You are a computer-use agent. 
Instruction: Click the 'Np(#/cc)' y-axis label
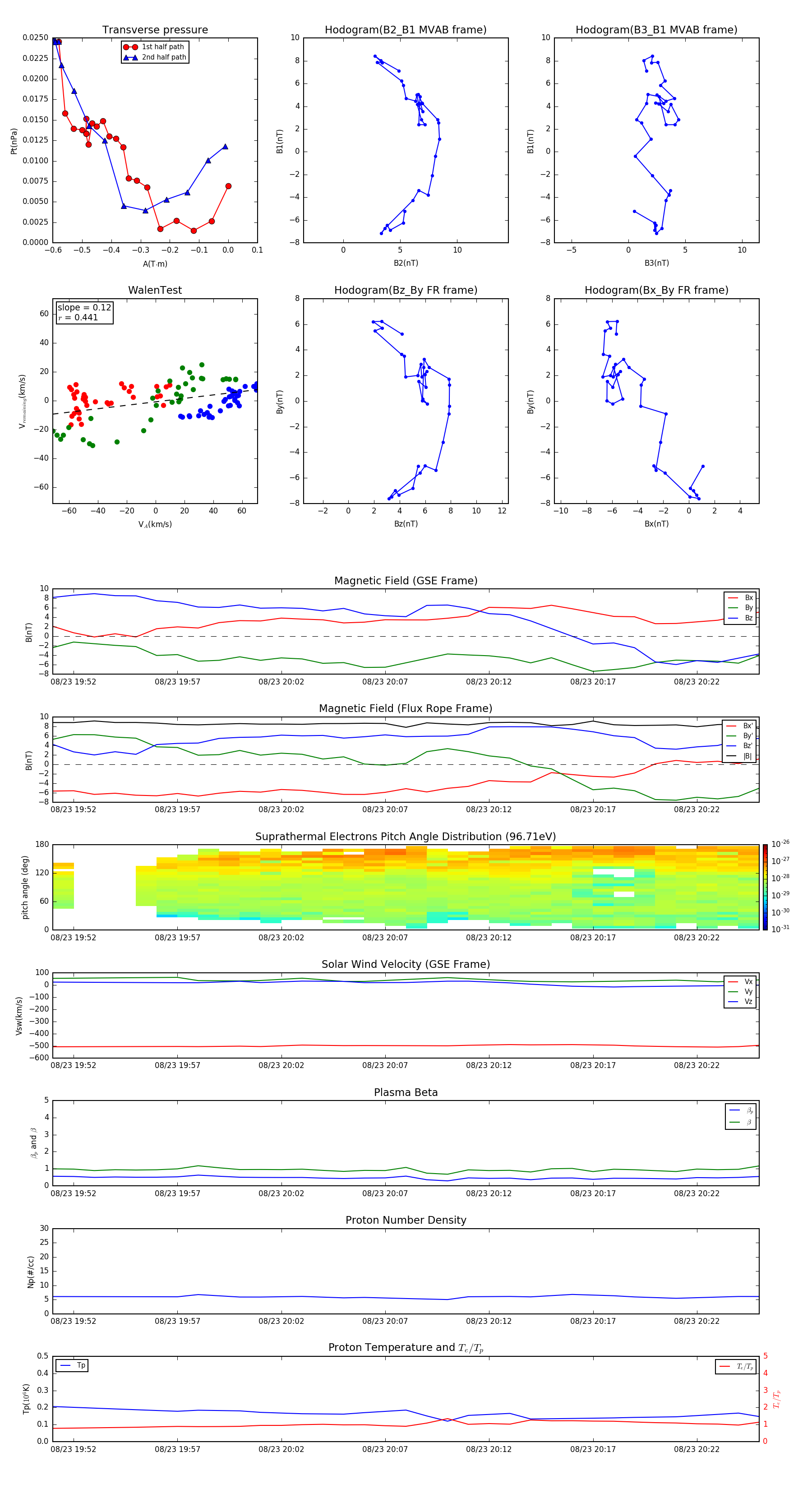(31, 1272)
